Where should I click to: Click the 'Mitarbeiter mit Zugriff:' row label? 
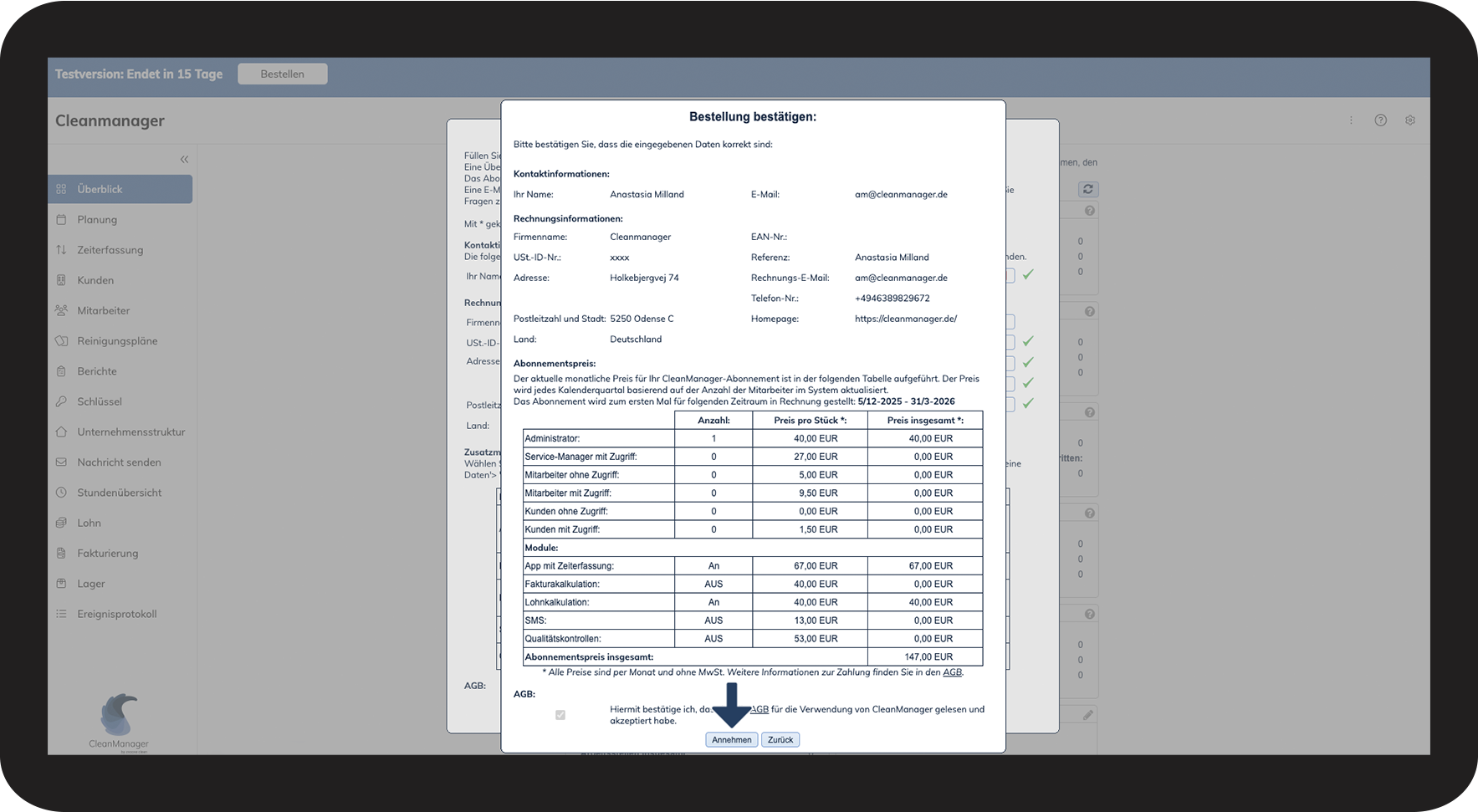click(568, 493)
